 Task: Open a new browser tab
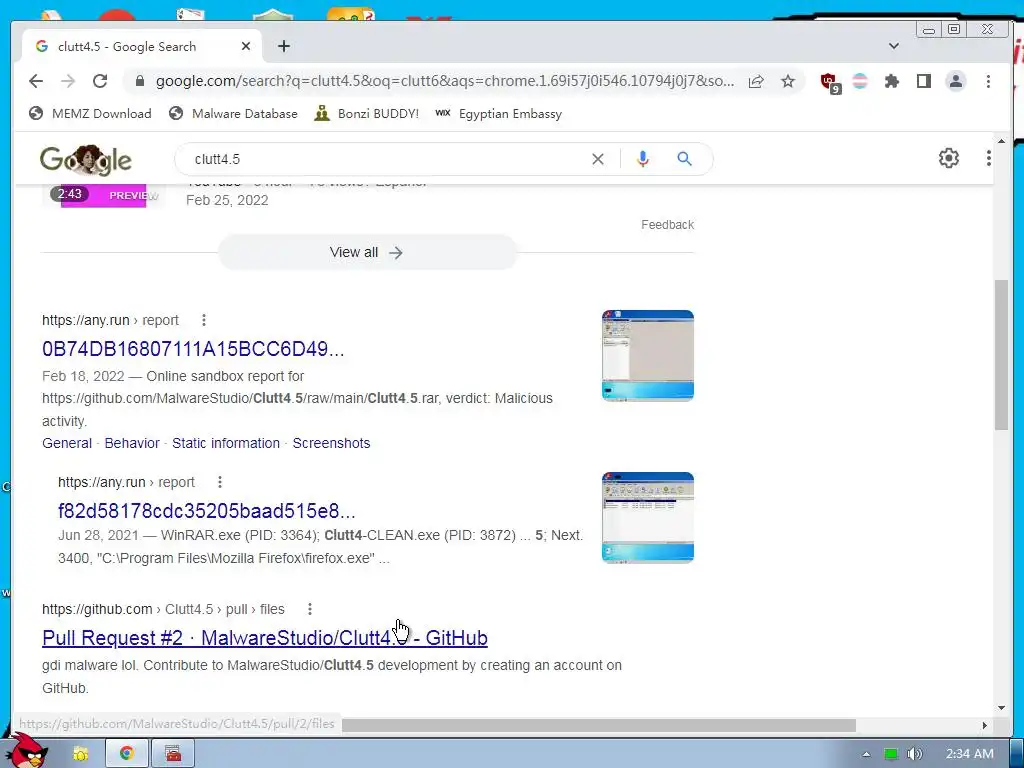click(283, 46)
